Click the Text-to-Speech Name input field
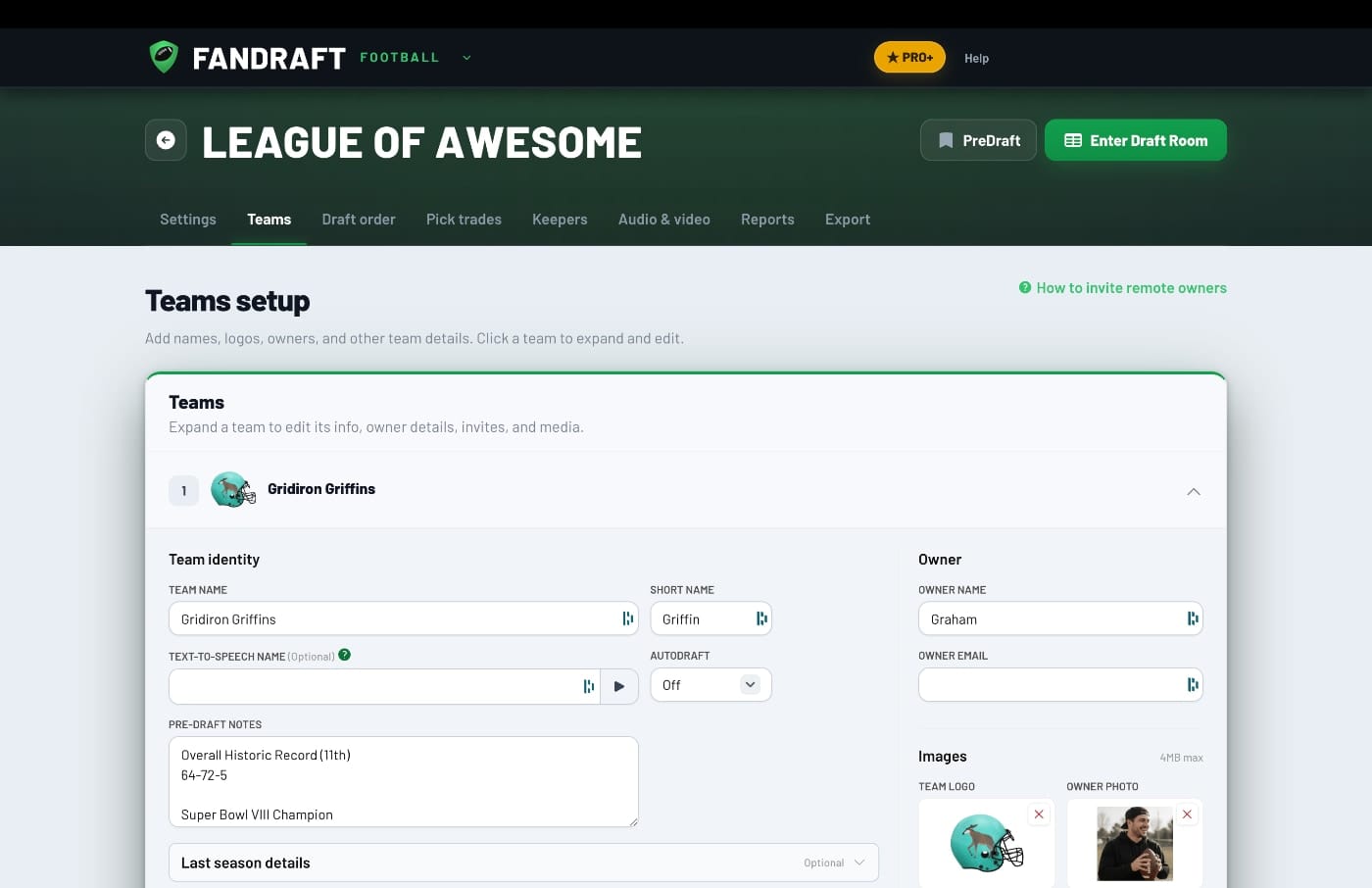Screen dimensions: 1372x888 click(384, 686)
